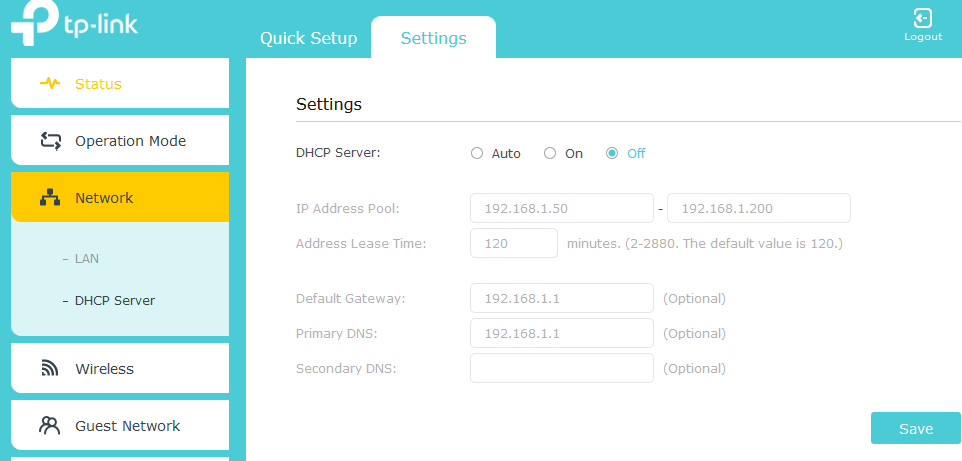Click the 'Secondary DNS:' label
This screenshot has height=461, width=962.
[x=346, y=369]
